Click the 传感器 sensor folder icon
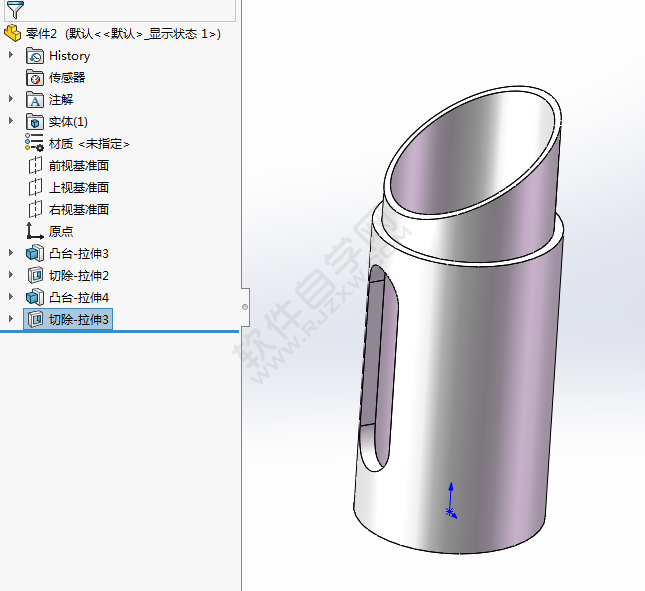This screenshot has height=591, width=645. (35, 78)
